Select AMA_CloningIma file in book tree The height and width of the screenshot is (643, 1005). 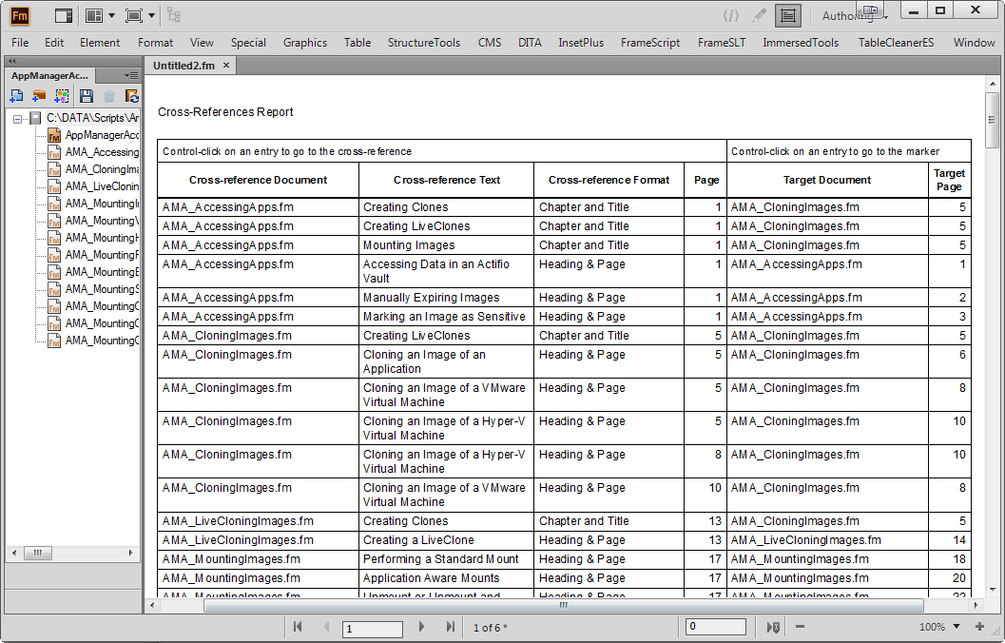(x=94, y=169)
